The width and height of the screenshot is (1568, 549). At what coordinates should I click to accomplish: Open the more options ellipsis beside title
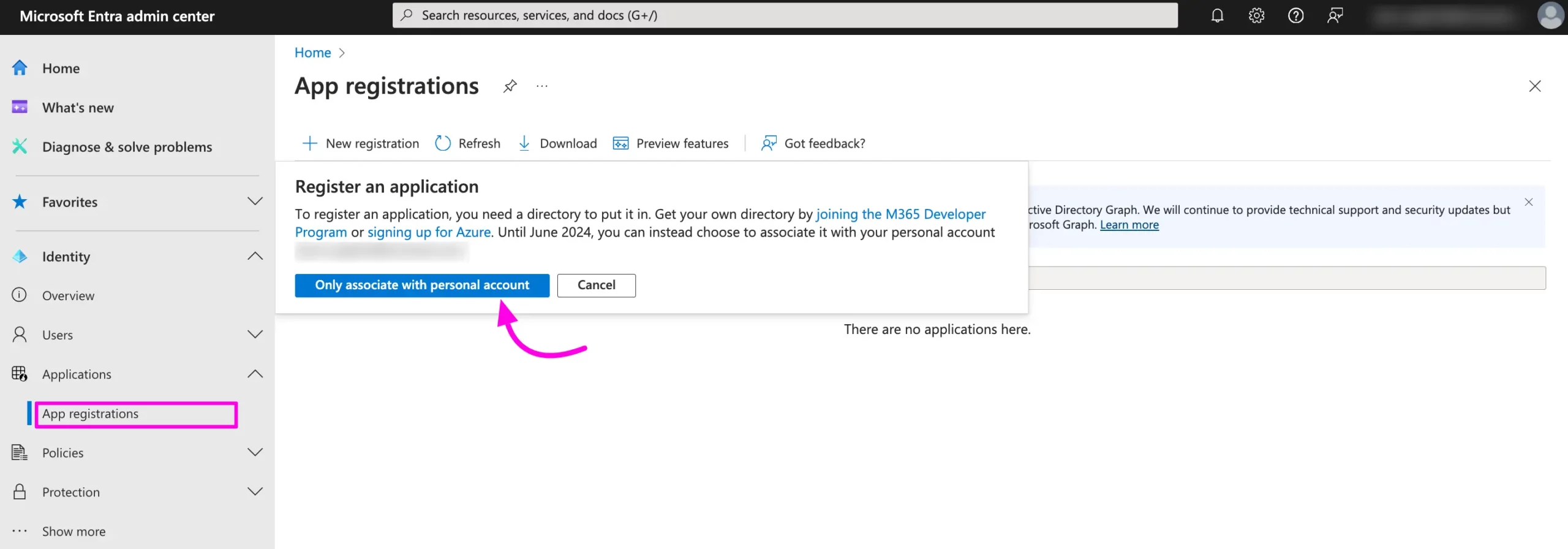[x=542, y=86]
